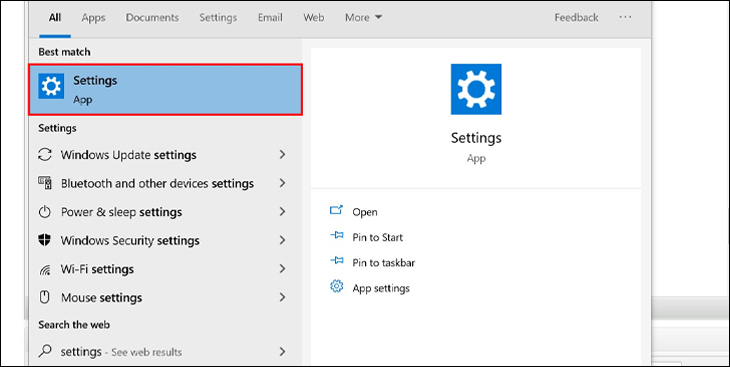Click the Wi-Fi signal icon
The image size is (730, 367).
pyautogui.click(x=45, y=269)
